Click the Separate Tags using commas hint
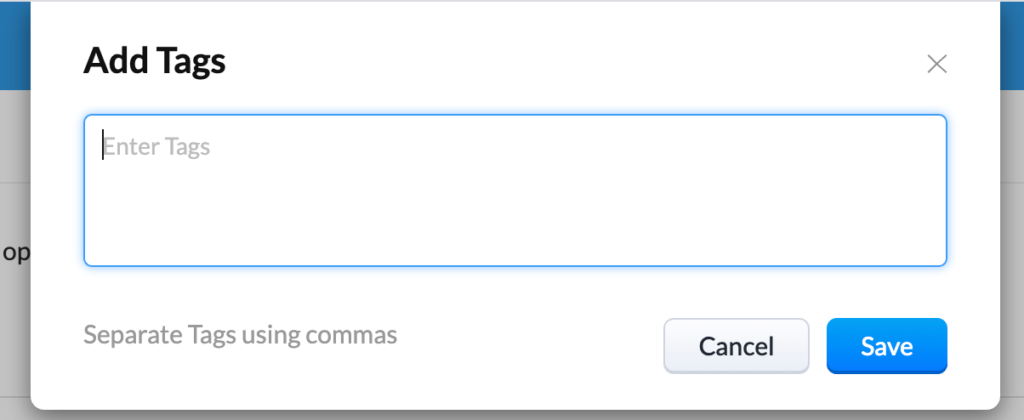Viewport: 1024px width, 420px height. tap(240, 335)
